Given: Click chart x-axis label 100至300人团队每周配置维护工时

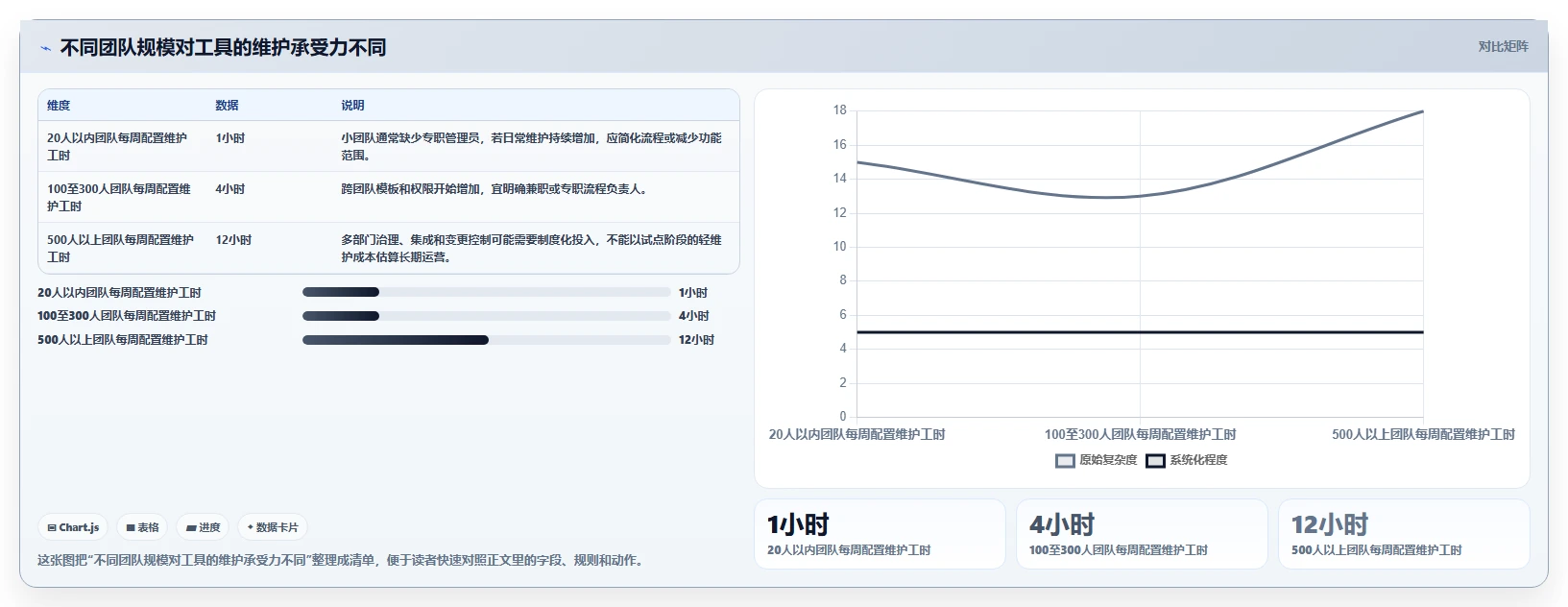Looking at the screenshot, I should (x=1140, y=435).
